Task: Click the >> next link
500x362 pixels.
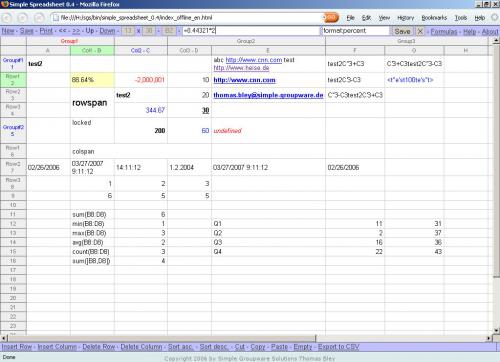Action: [76, 31]
